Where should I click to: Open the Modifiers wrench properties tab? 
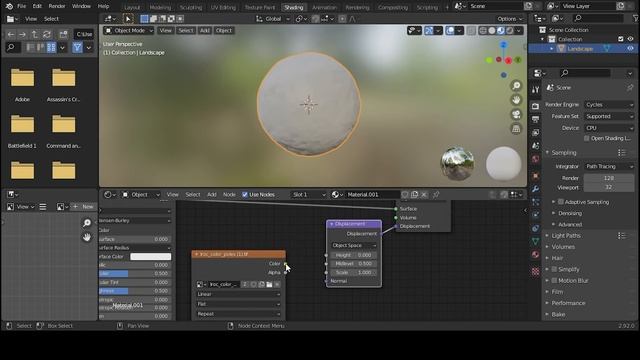pos(536,189)
